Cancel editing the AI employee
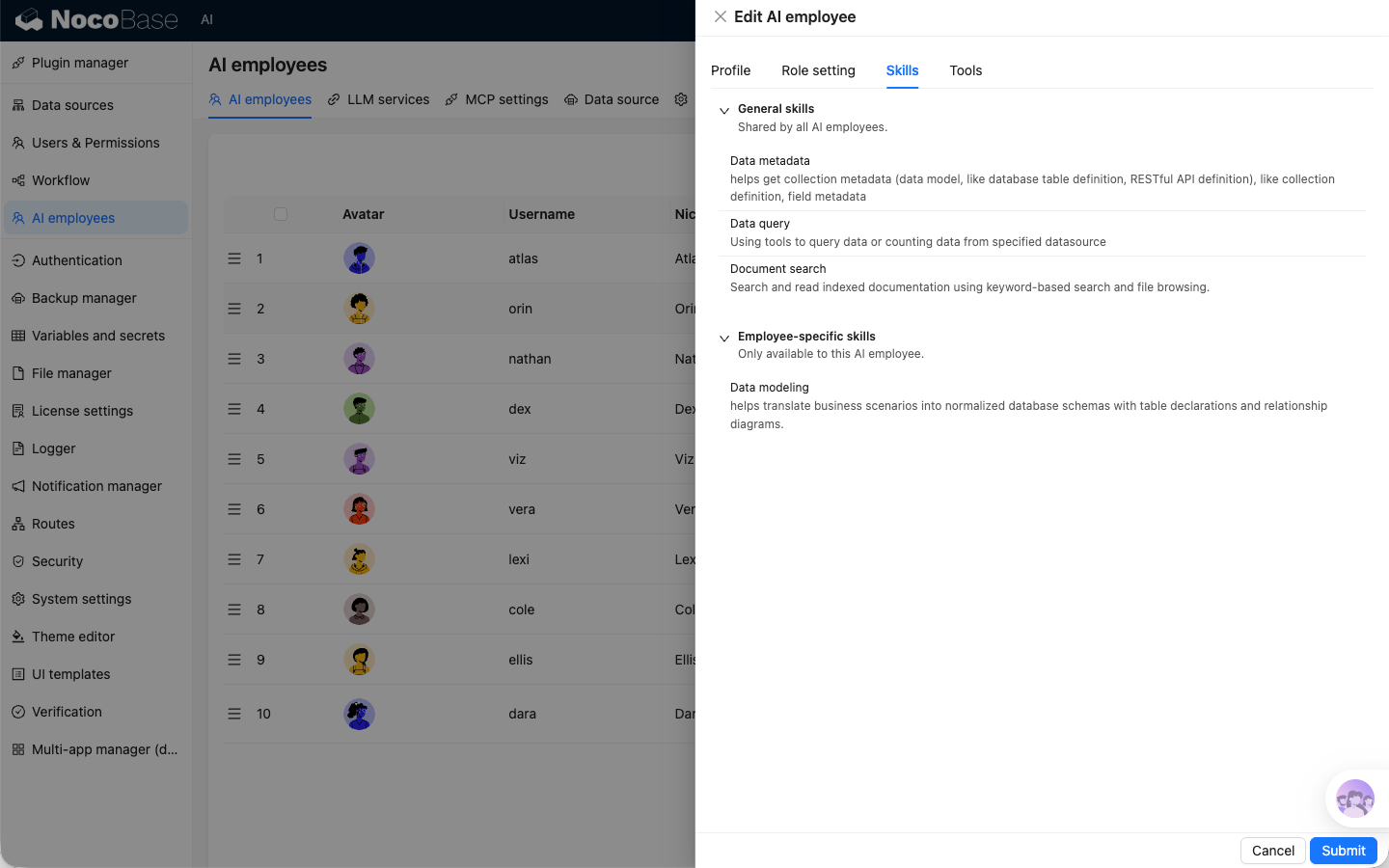This screenshot has height=868, width=1389. [1272, 851]
